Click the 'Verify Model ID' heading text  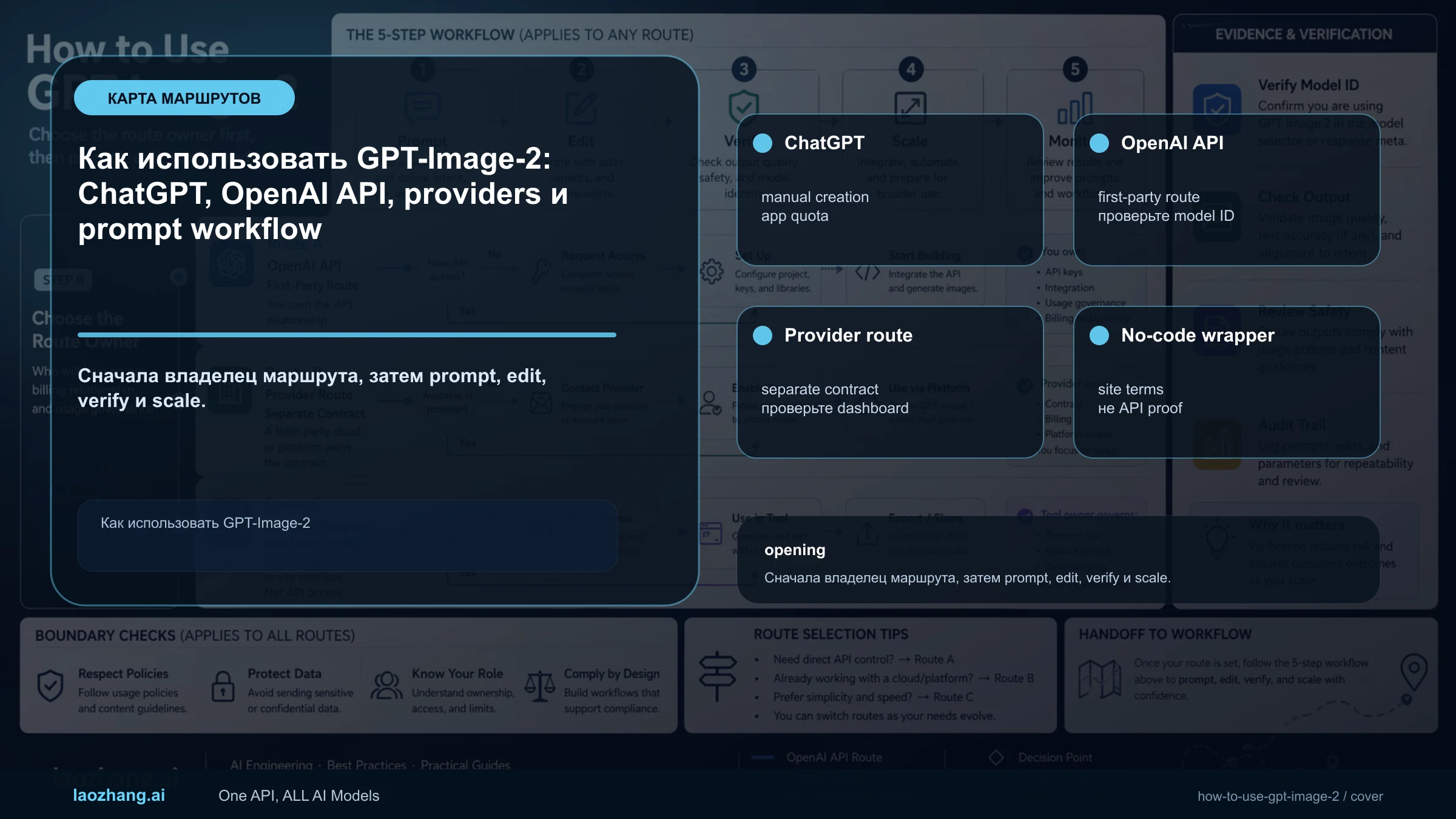point(1308,85)
